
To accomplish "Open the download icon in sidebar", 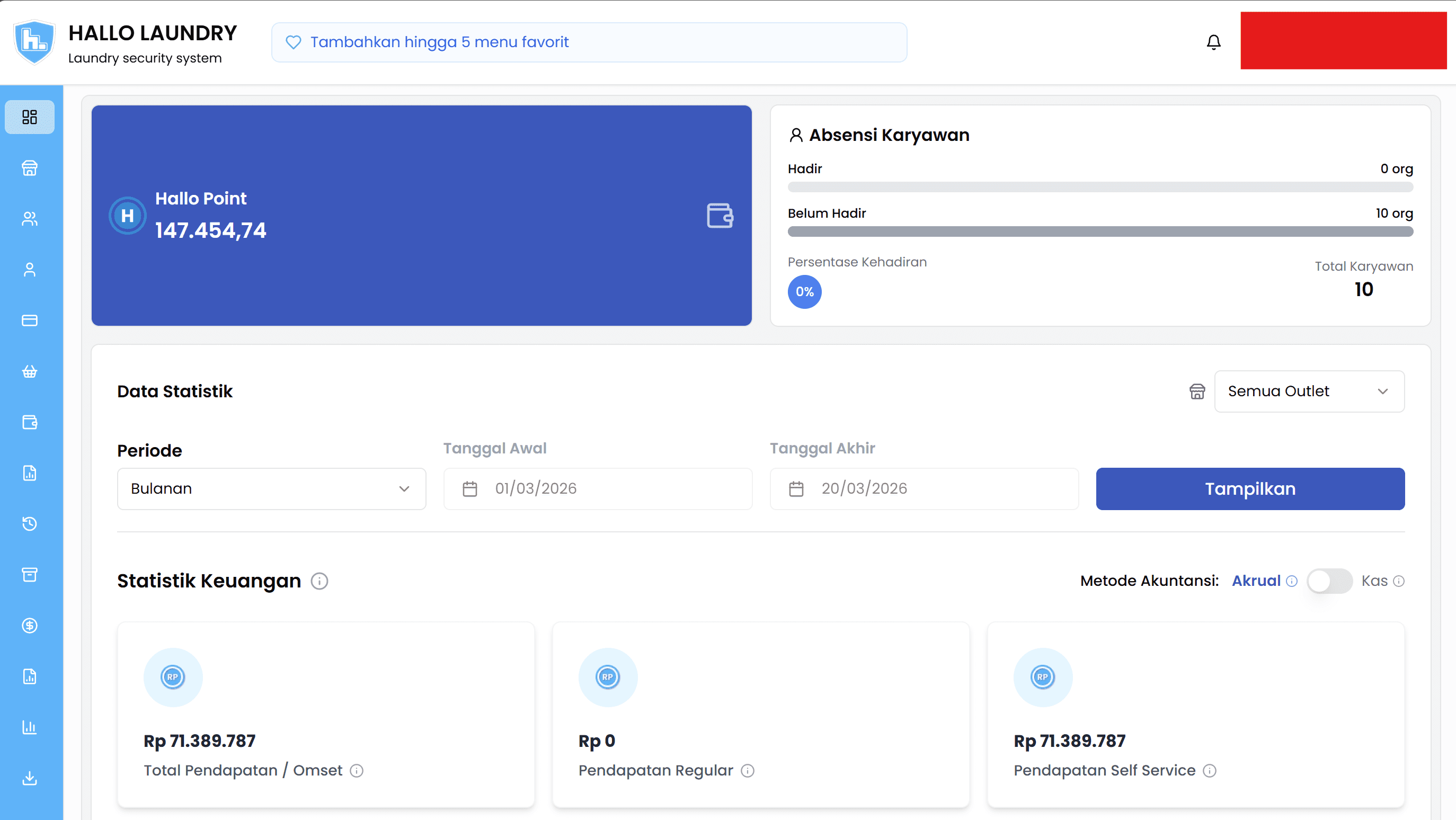I will click(x=29, y=778).
